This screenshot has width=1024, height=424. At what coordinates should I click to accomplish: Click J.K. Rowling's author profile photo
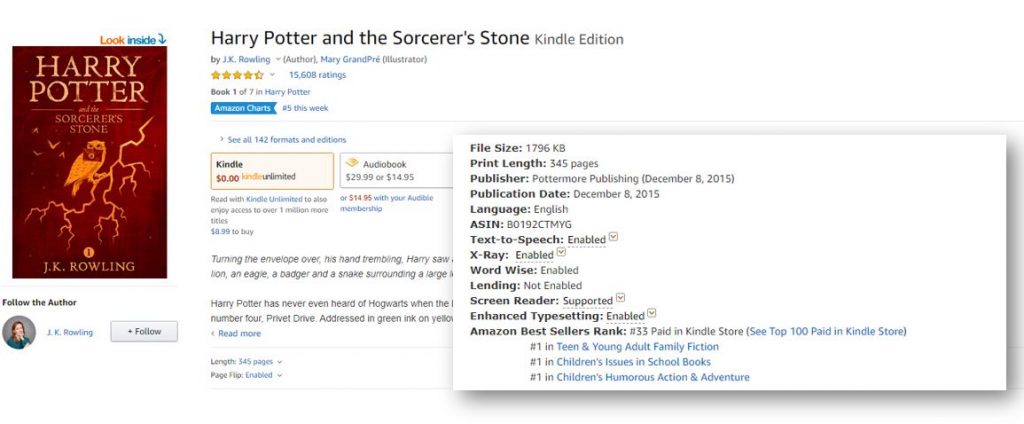coord(19,332)
